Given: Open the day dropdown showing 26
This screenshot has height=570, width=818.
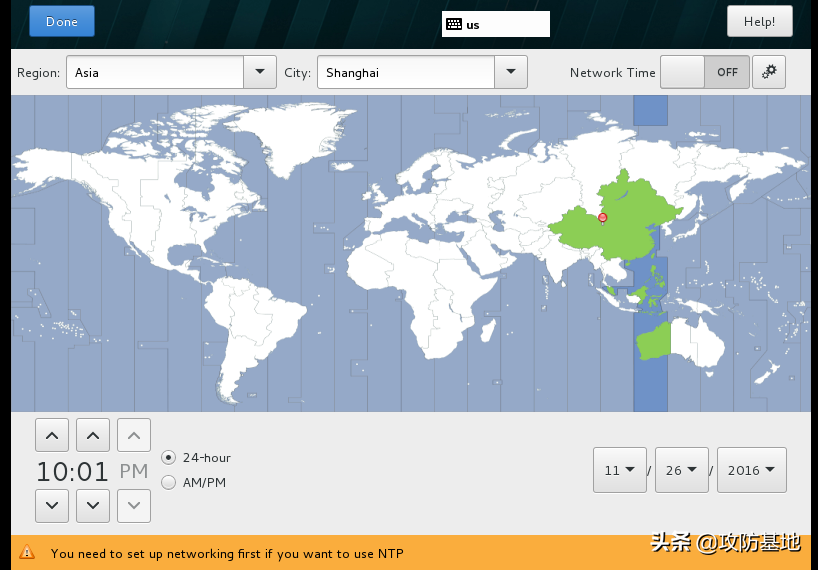Looking at the screenshot, I should tap(682, 470).
